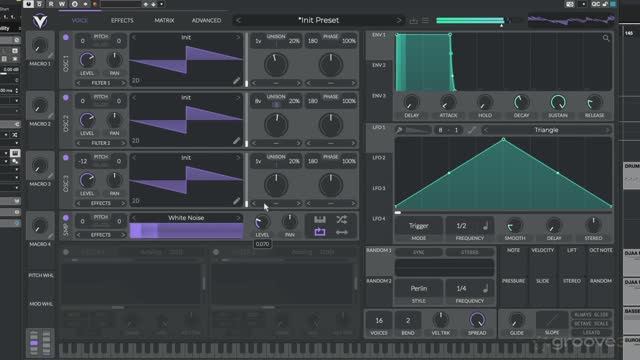Screen dimensions: 640x360
Task: Toggle OSC 2 power button
Action: coord(66,98)
